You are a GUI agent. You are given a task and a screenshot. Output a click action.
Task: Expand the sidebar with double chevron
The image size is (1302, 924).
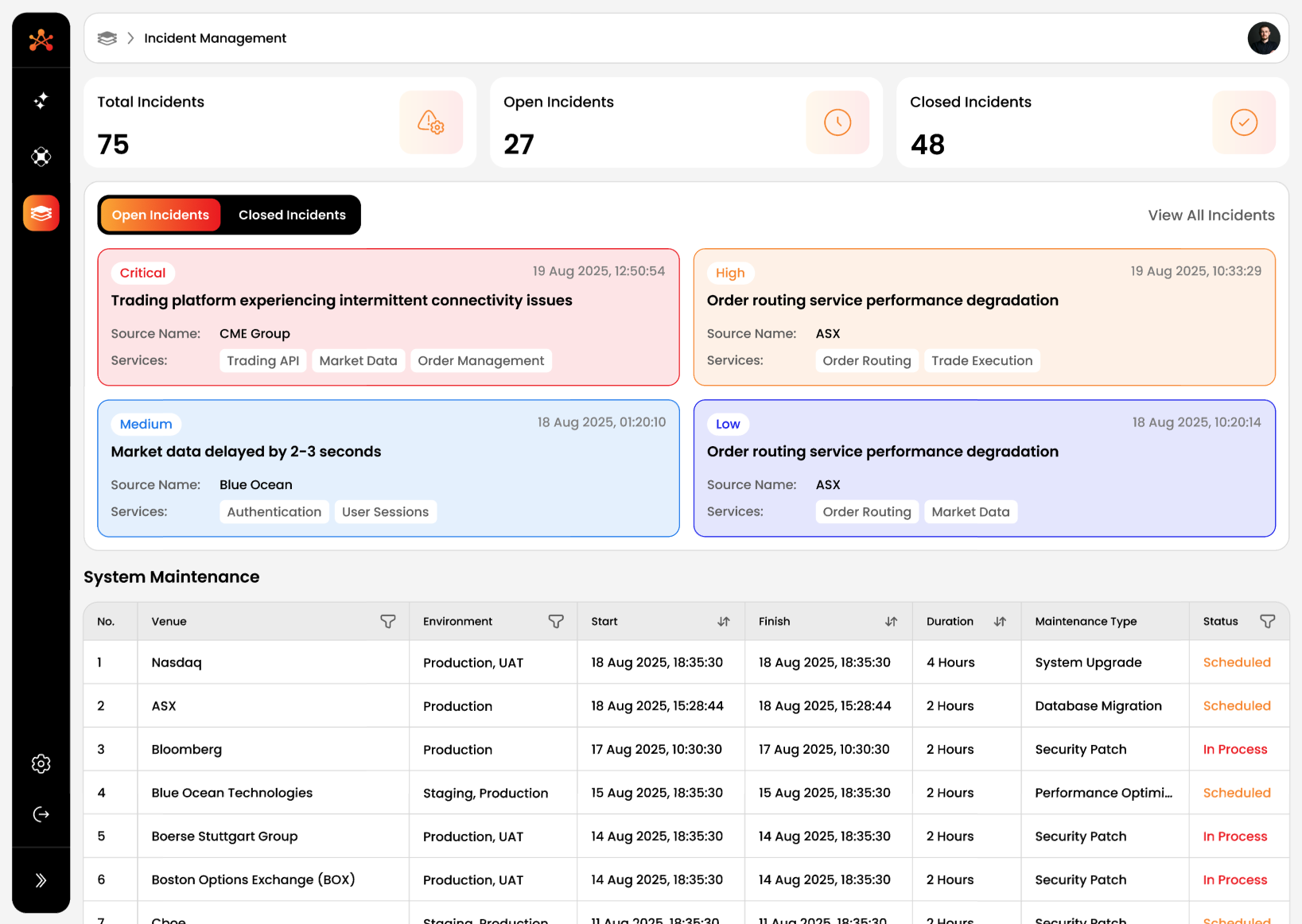pyautogui.click(x=41, y=880)
